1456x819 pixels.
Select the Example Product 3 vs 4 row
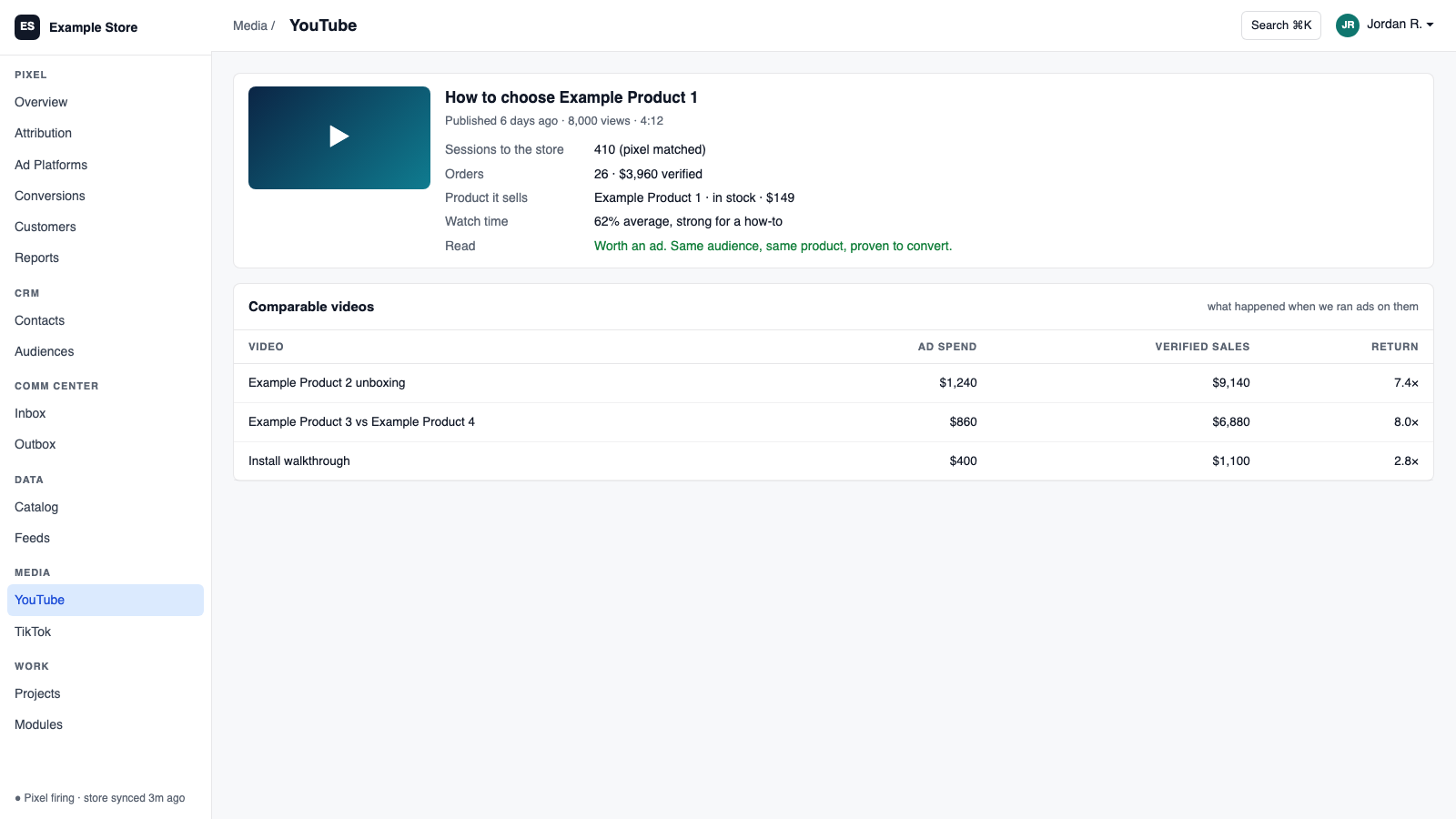click(834, 422)
